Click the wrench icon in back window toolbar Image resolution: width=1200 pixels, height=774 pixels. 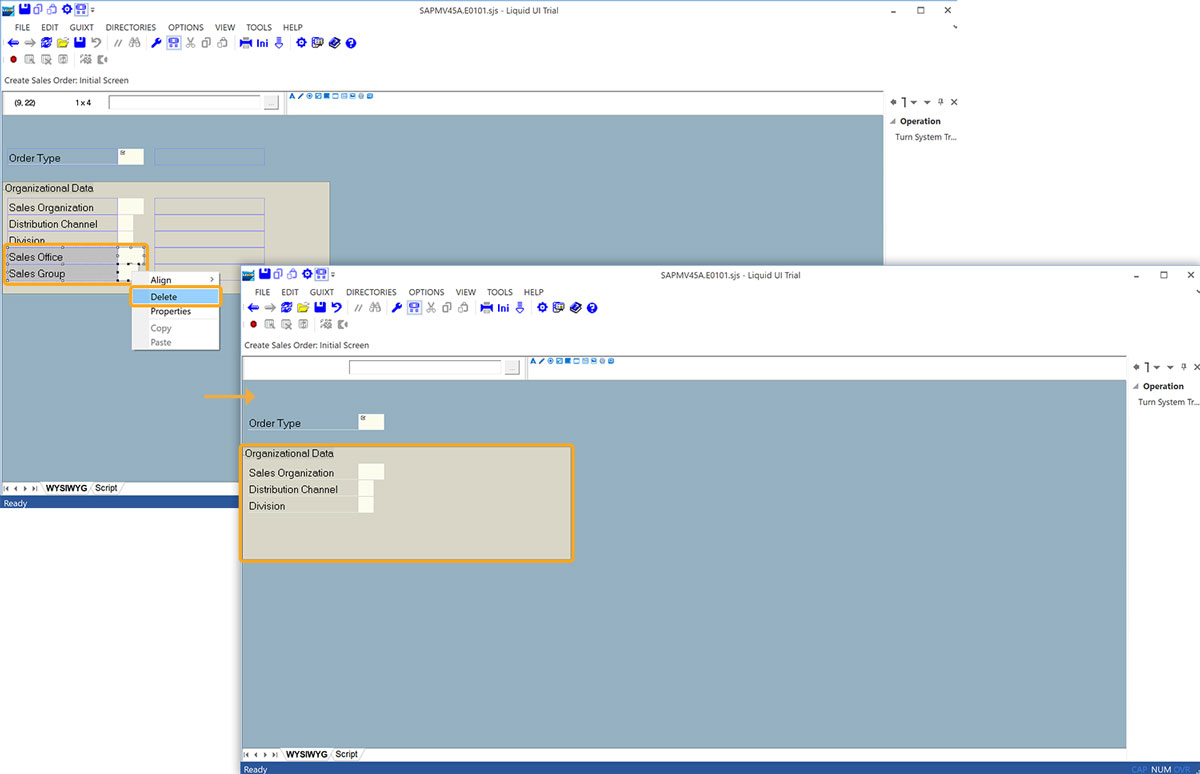point(156,43)
